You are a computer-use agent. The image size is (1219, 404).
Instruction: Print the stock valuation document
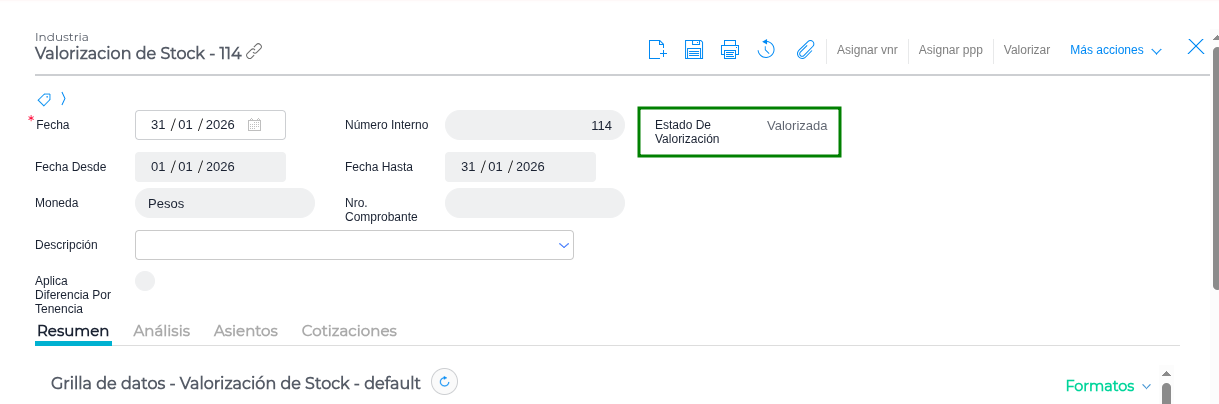[730, 50]
